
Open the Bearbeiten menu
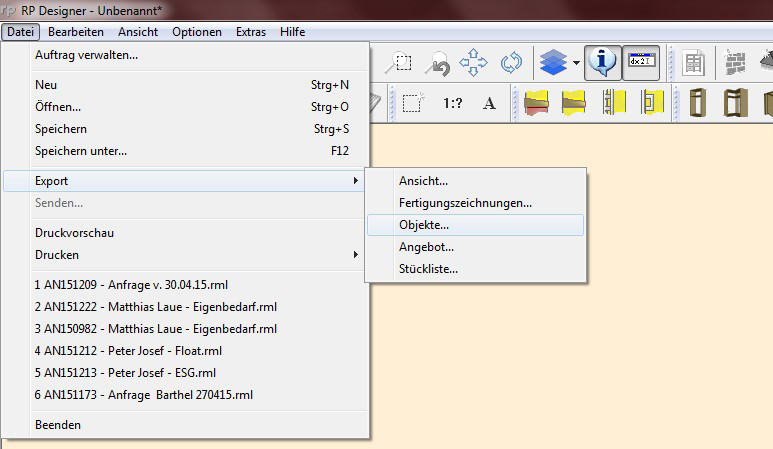pyautogui.click(x=76, y=32)
